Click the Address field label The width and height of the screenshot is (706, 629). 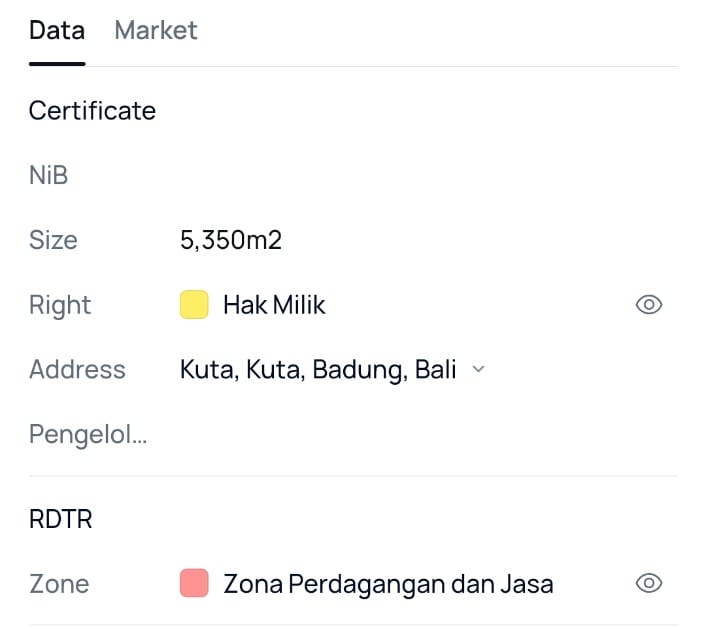click(77, 369)
